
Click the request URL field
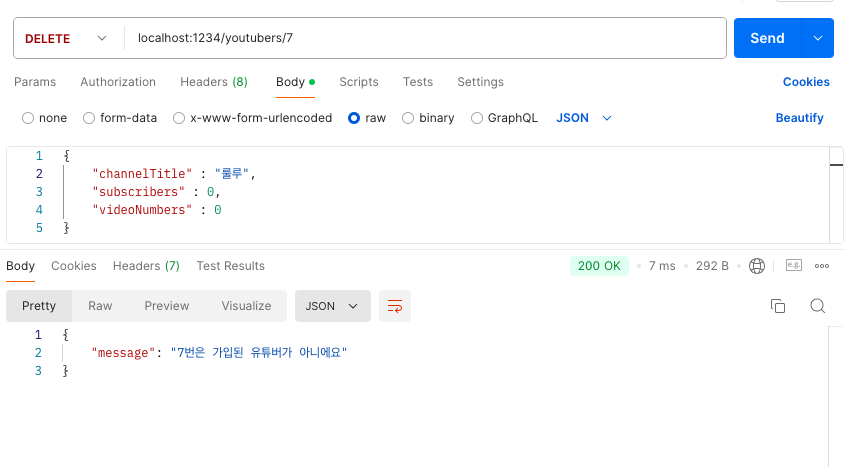point(425,38)
